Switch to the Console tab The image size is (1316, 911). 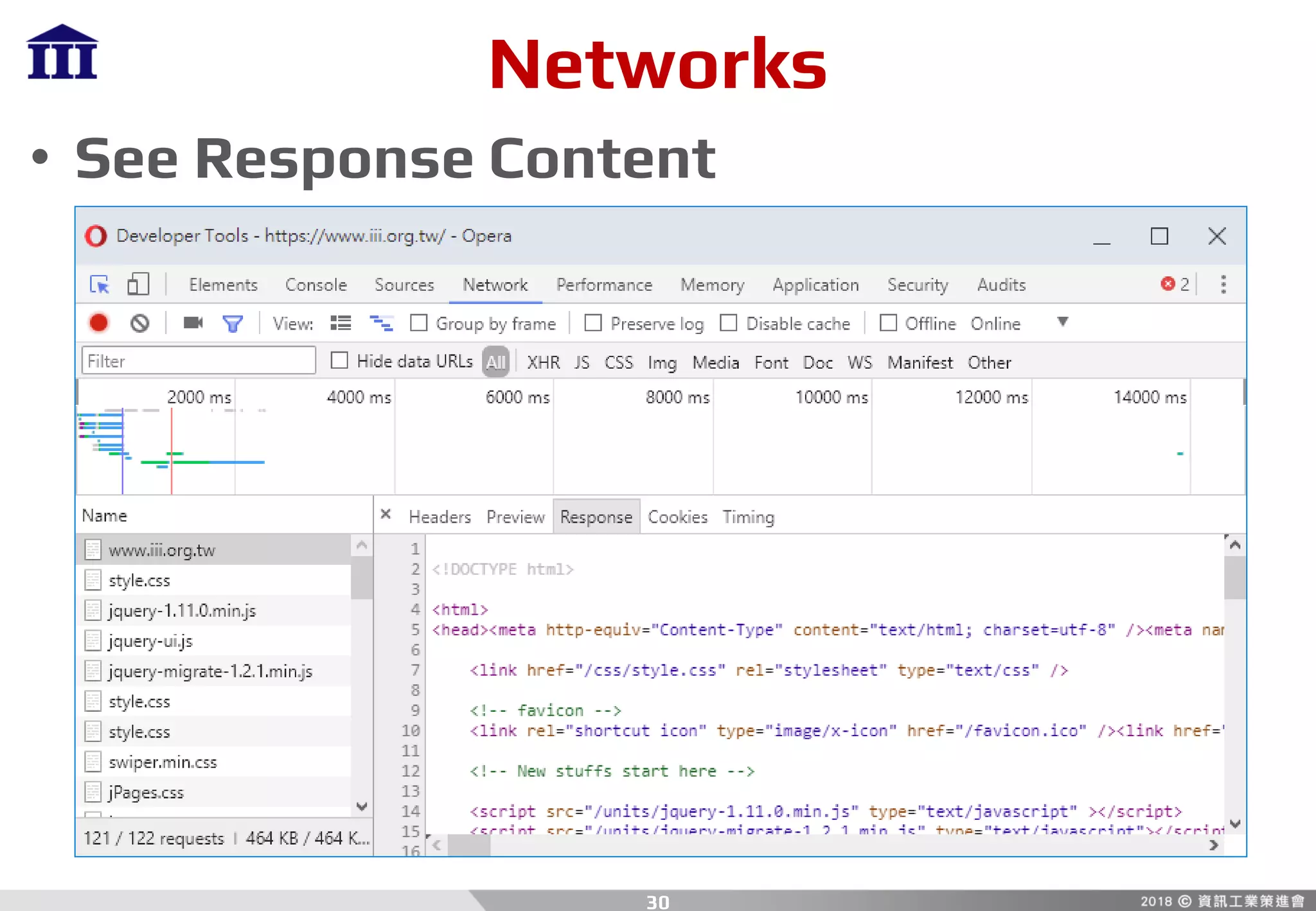pyautogui.click(x=316, y=285)
